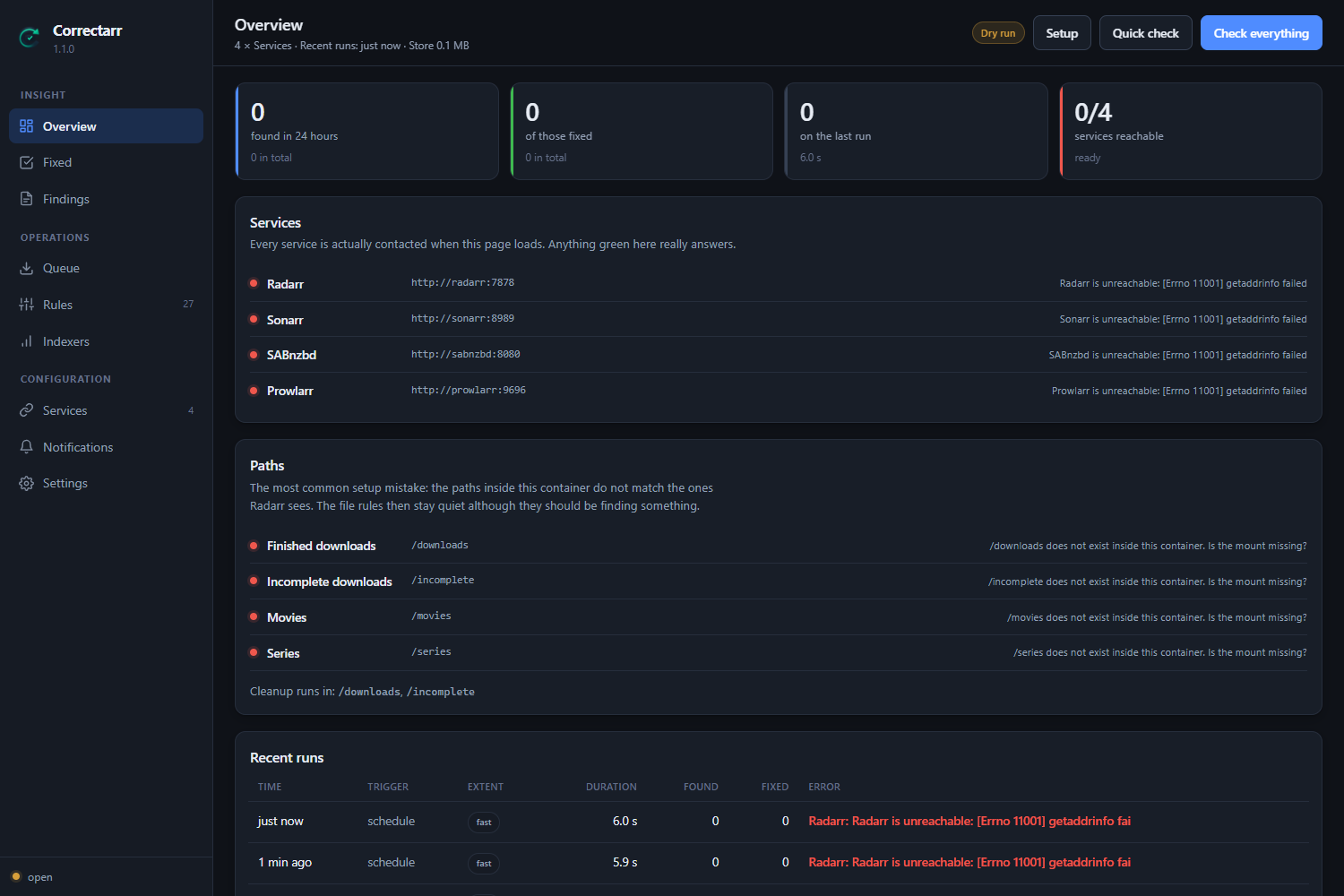The height and width of the screenshot is (896, 1344).
Task: Click the red status dot for Prowlarr
Action: pyautogui.click(x=254, y=391)
